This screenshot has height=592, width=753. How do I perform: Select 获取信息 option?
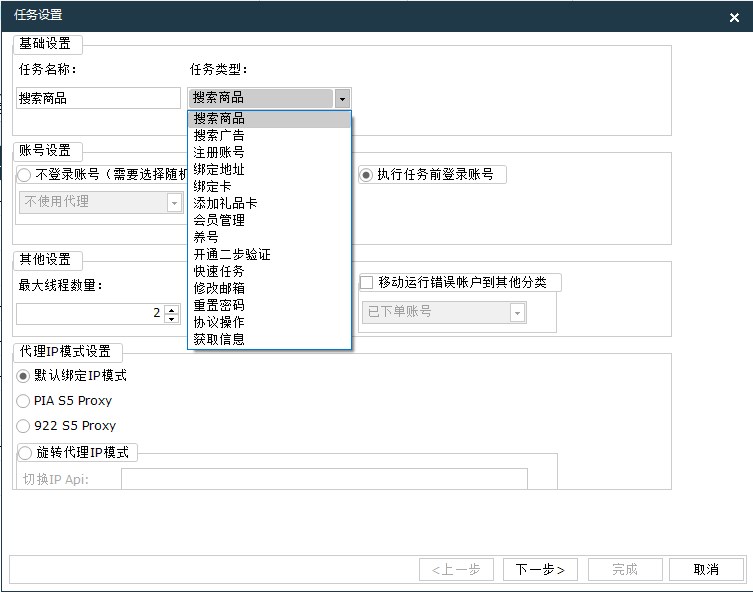269,339
